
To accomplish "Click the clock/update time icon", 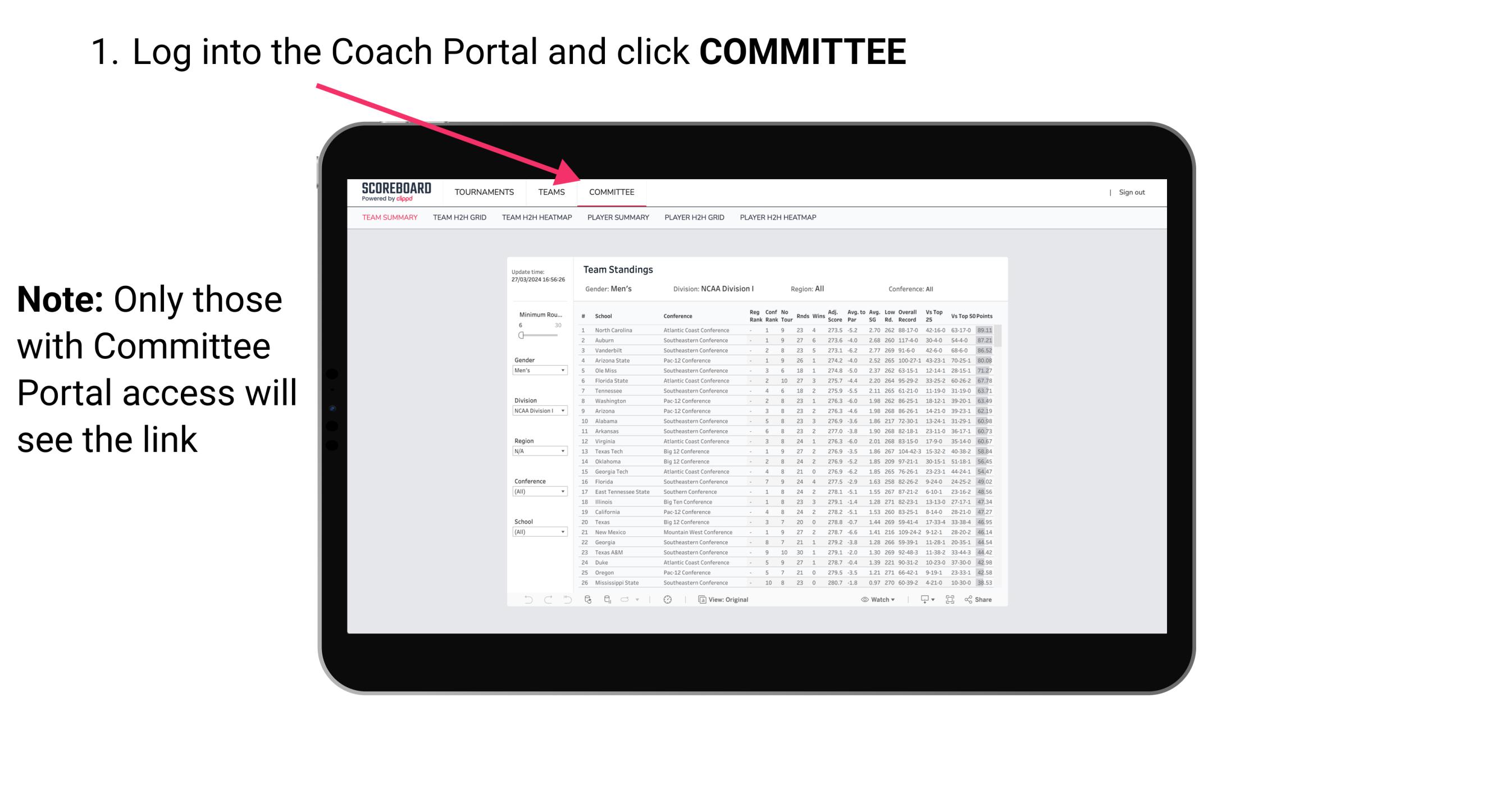I will [668, 600].
